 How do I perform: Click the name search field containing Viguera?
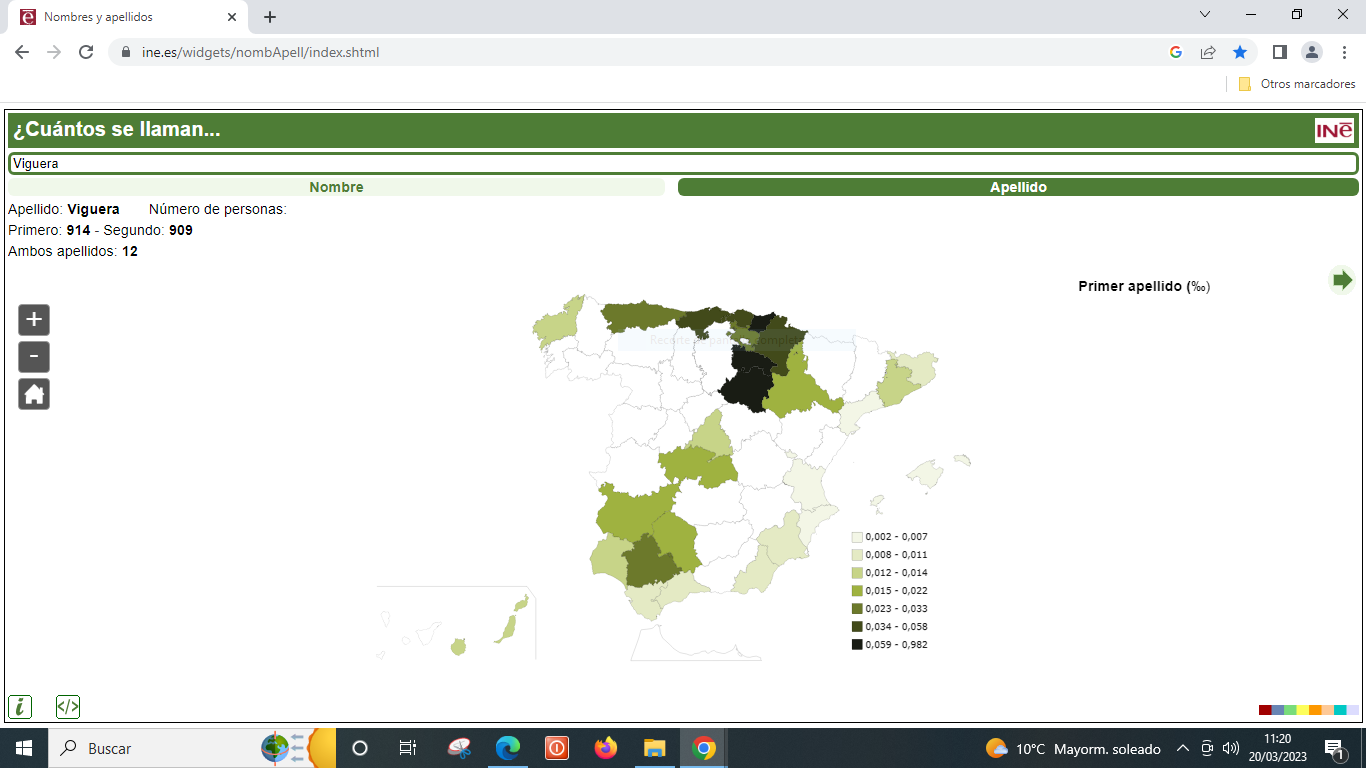tap(683, 163)
